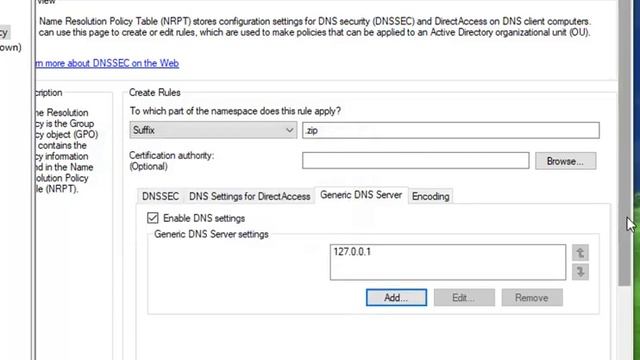Click the Remove button

pos(532,298)
